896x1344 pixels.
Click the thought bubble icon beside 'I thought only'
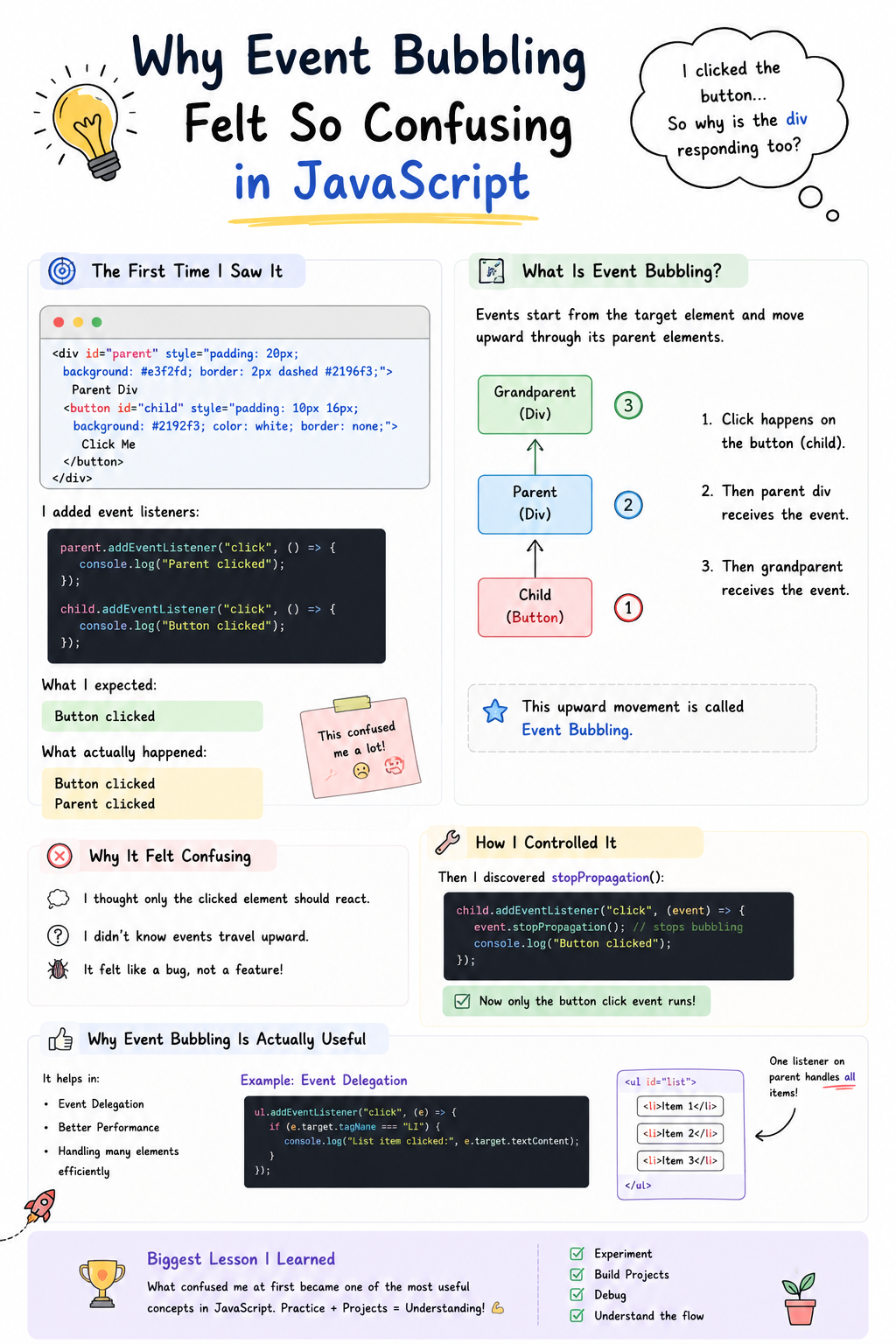pyautogui.click(x=58, y=899)
